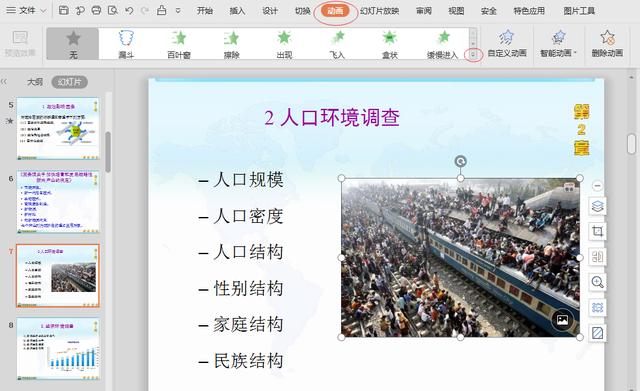Switch to the 切换 tab
Image resolution: width=640 pixels, height=391 pixels.
(302, 11)
